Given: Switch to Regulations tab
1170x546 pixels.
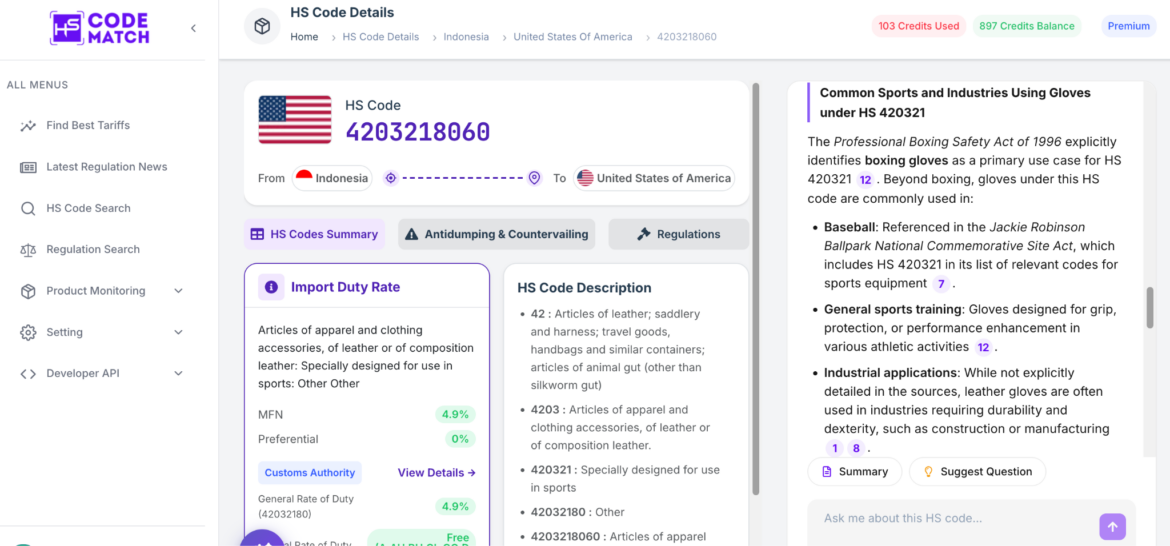Looking at the screenshot, I should pos(678,234).
